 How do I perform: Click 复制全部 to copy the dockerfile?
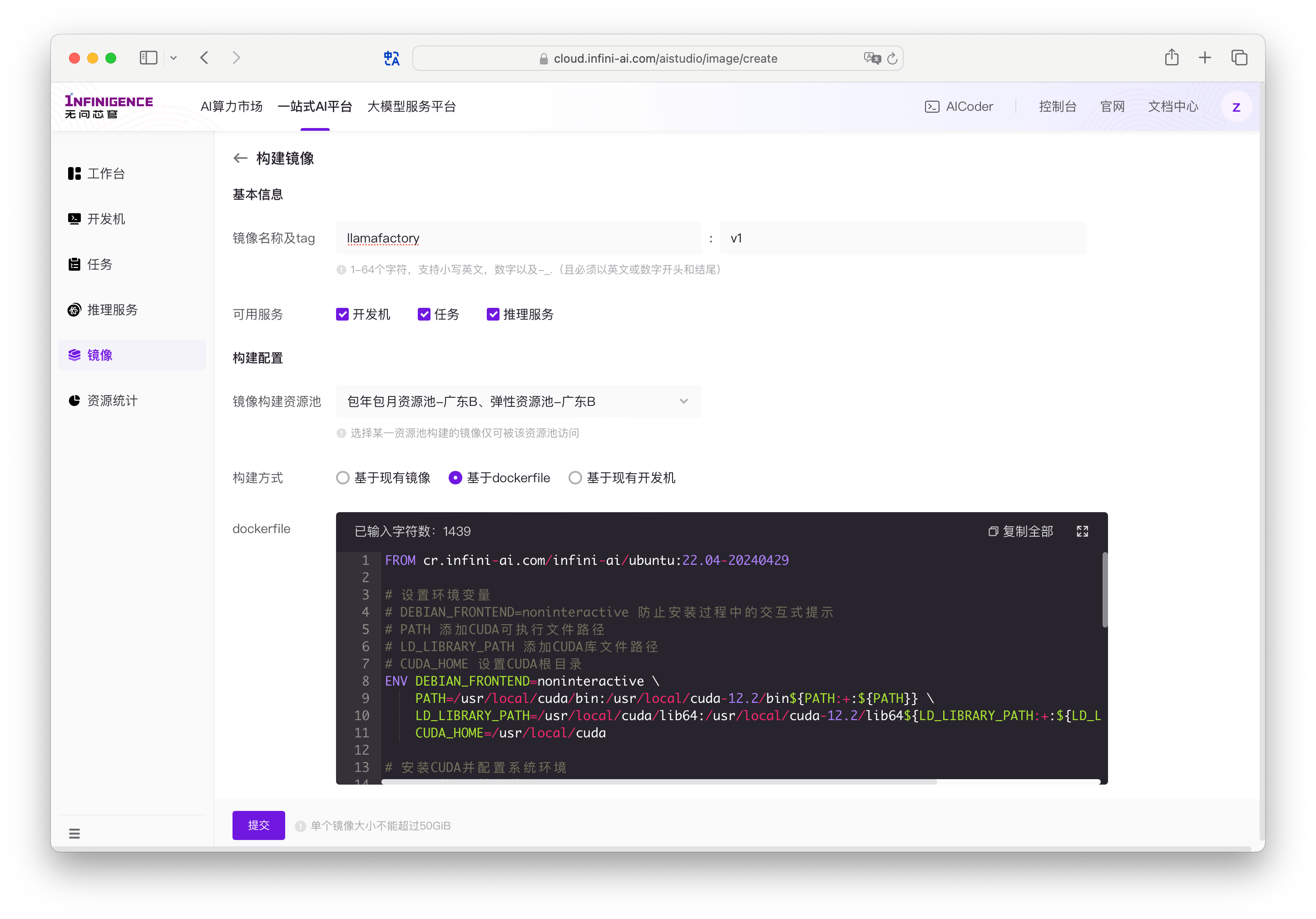point(1021,531)
